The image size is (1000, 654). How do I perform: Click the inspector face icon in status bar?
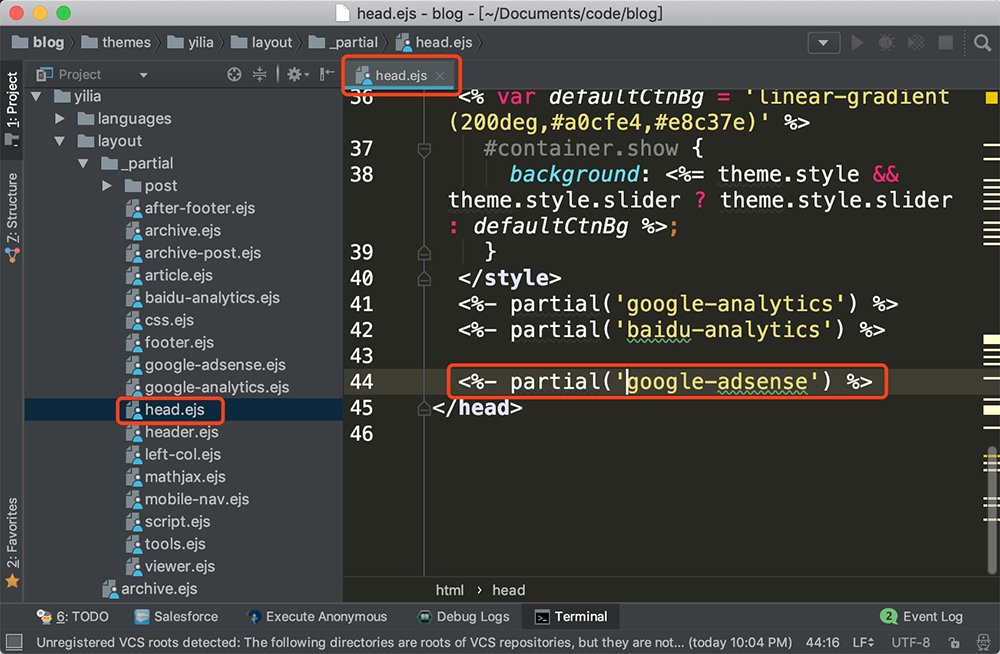click(983, 642)
